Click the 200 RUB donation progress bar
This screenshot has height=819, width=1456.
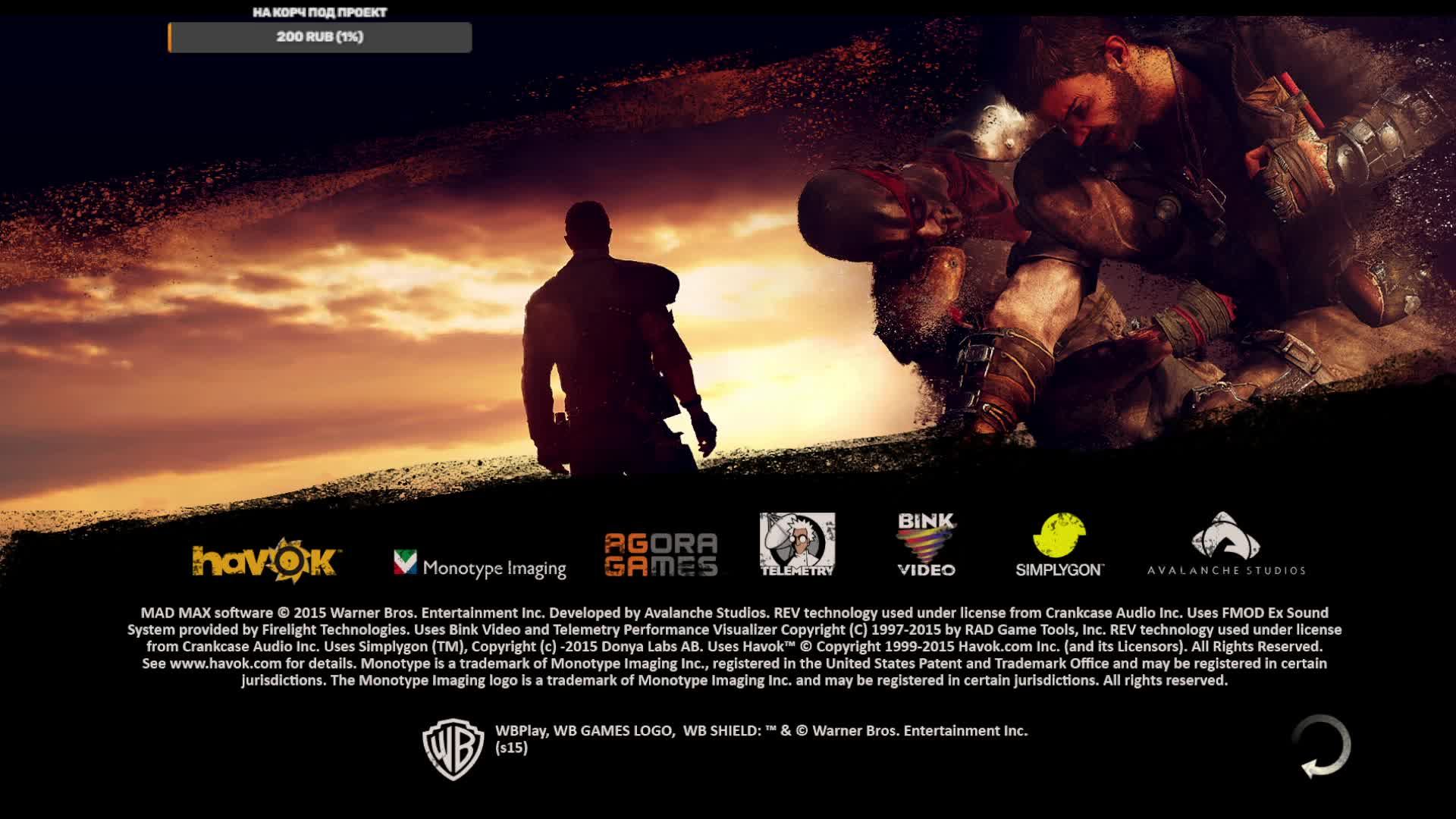(x=320, y=37)
